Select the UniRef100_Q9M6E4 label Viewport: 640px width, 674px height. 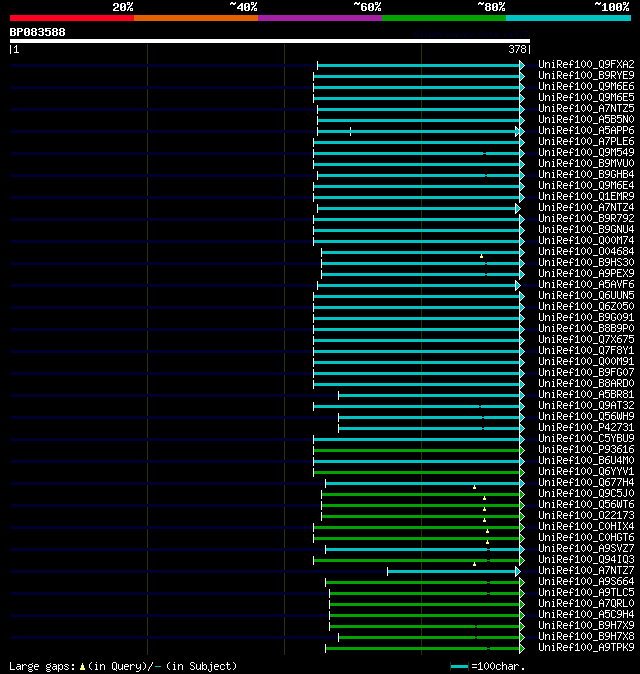586,186
